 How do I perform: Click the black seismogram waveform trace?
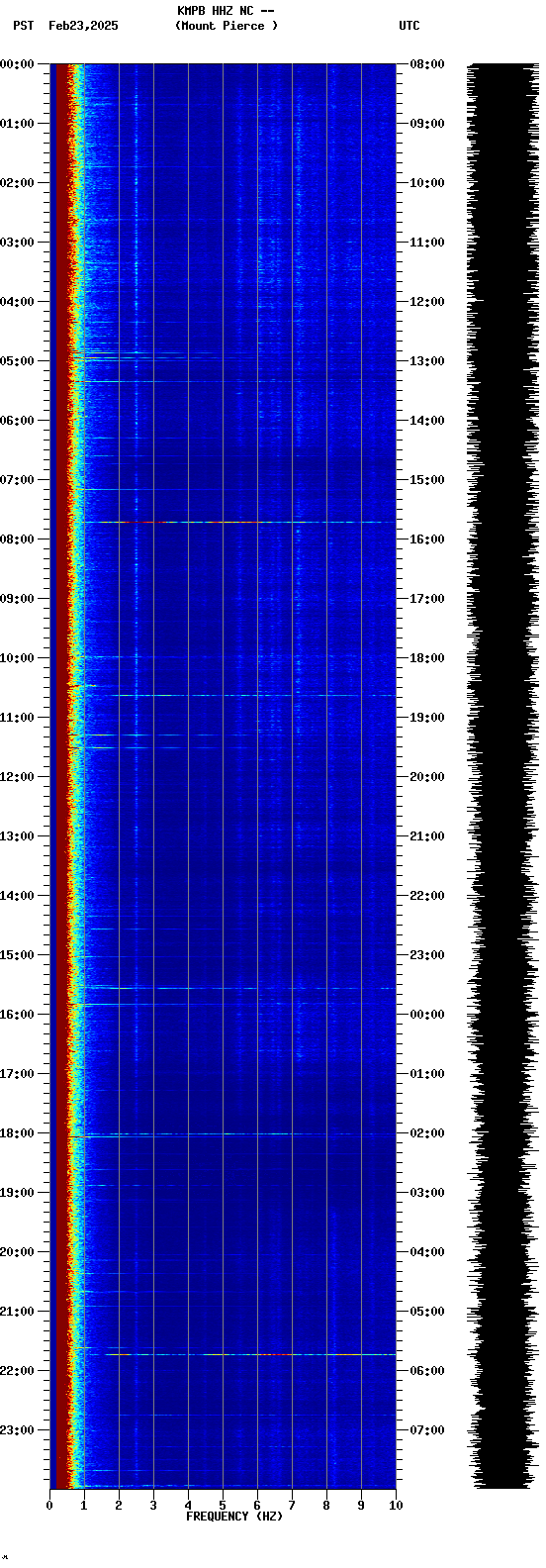click(x=503, y=776)
